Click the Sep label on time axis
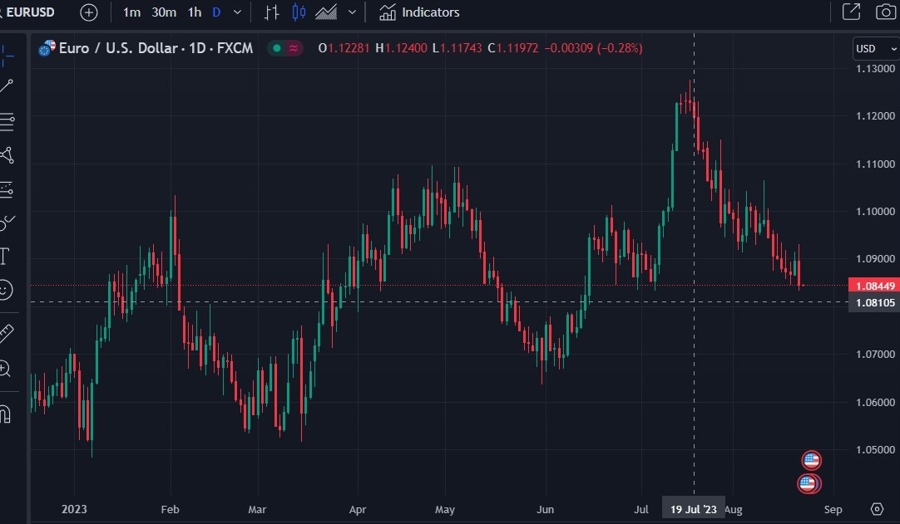The width and height of the screenshot is (900, 524). [x=833, y=509]
